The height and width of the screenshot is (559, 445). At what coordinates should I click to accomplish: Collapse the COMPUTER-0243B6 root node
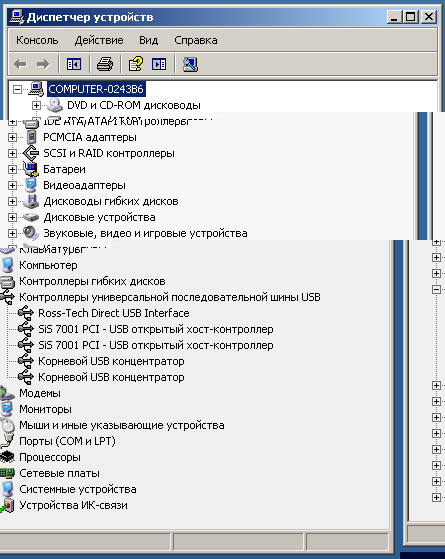coord(17,89)
